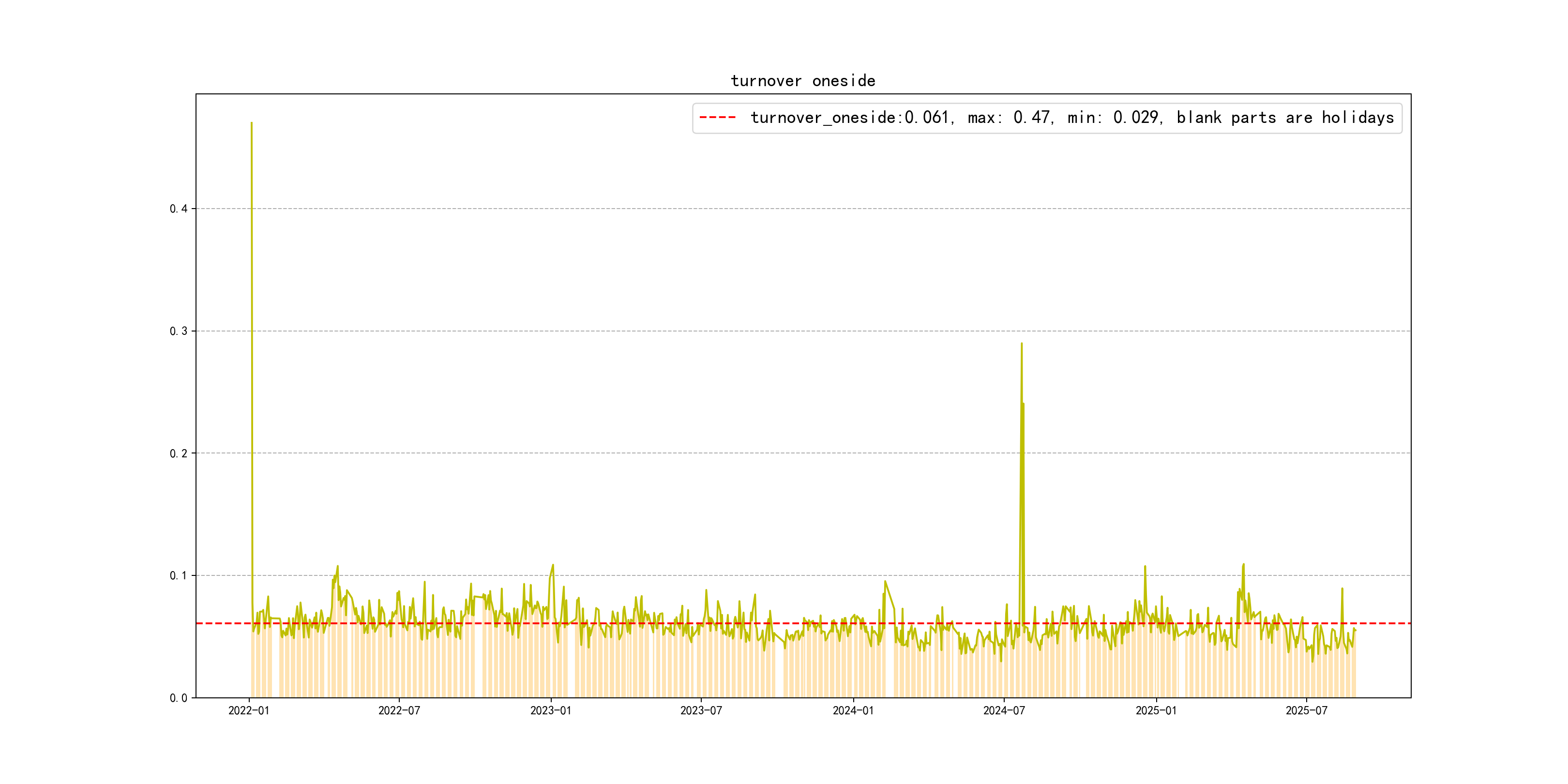Click the peak of the 0.47 spike at 2022-01

point(251,123)
